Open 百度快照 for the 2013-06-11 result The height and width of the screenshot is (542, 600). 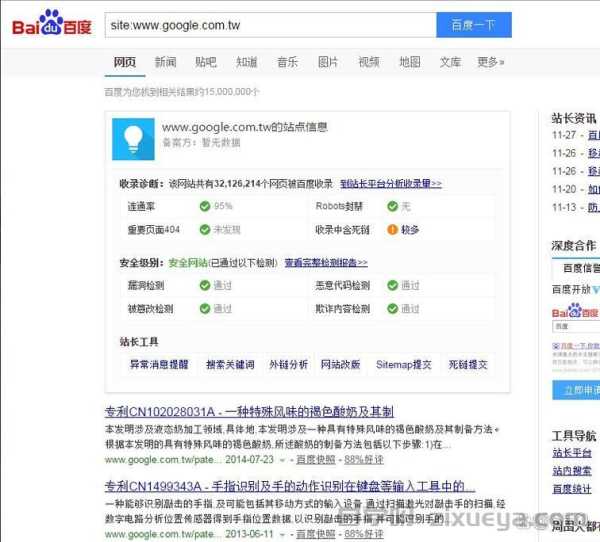(x=316, y=534)
